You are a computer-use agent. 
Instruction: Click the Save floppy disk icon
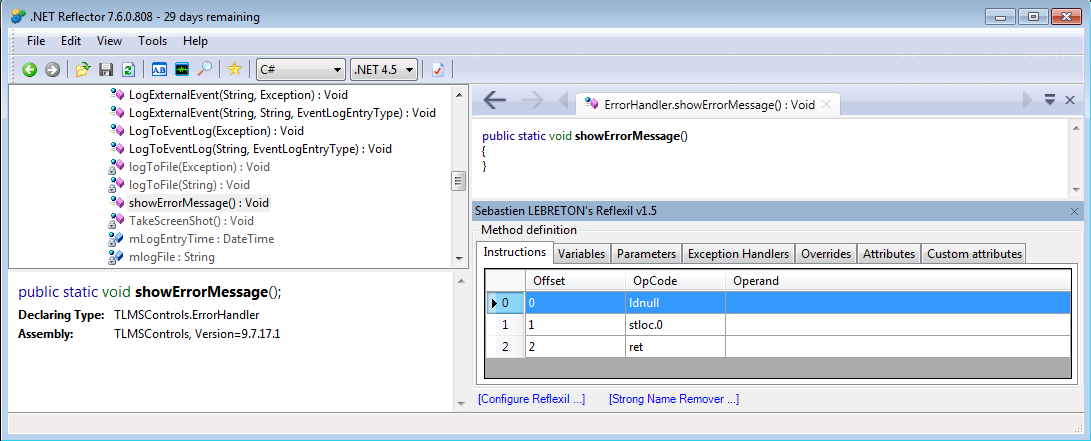click(106, 70)
